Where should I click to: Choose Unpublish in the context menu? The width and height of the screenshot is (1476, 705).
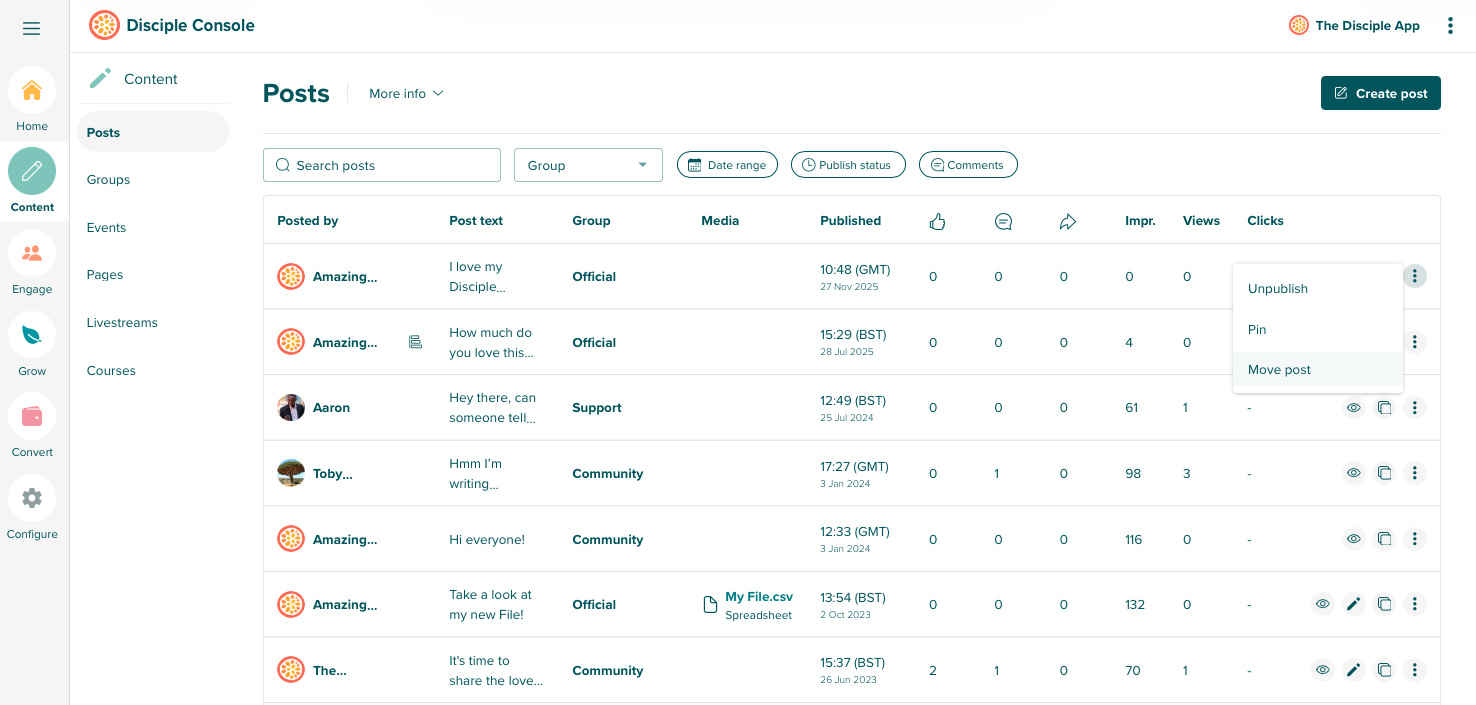tap(1278, 289)
